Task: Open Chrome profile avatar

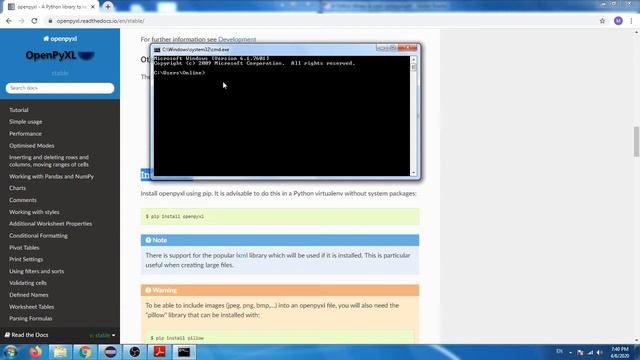Action: click(x=618, y=21)
